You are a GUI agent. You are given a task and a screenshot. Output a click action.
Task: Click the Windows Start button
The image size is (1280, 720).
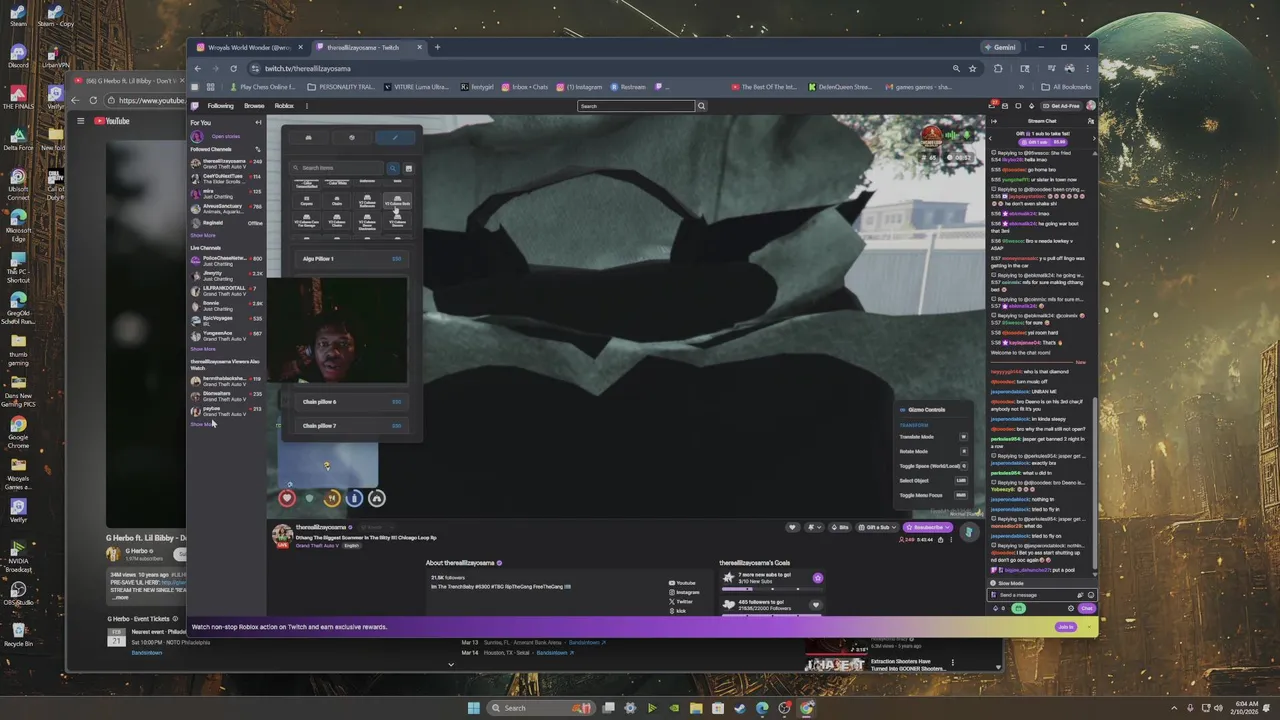pyautogui.click(x=473, y=708)
